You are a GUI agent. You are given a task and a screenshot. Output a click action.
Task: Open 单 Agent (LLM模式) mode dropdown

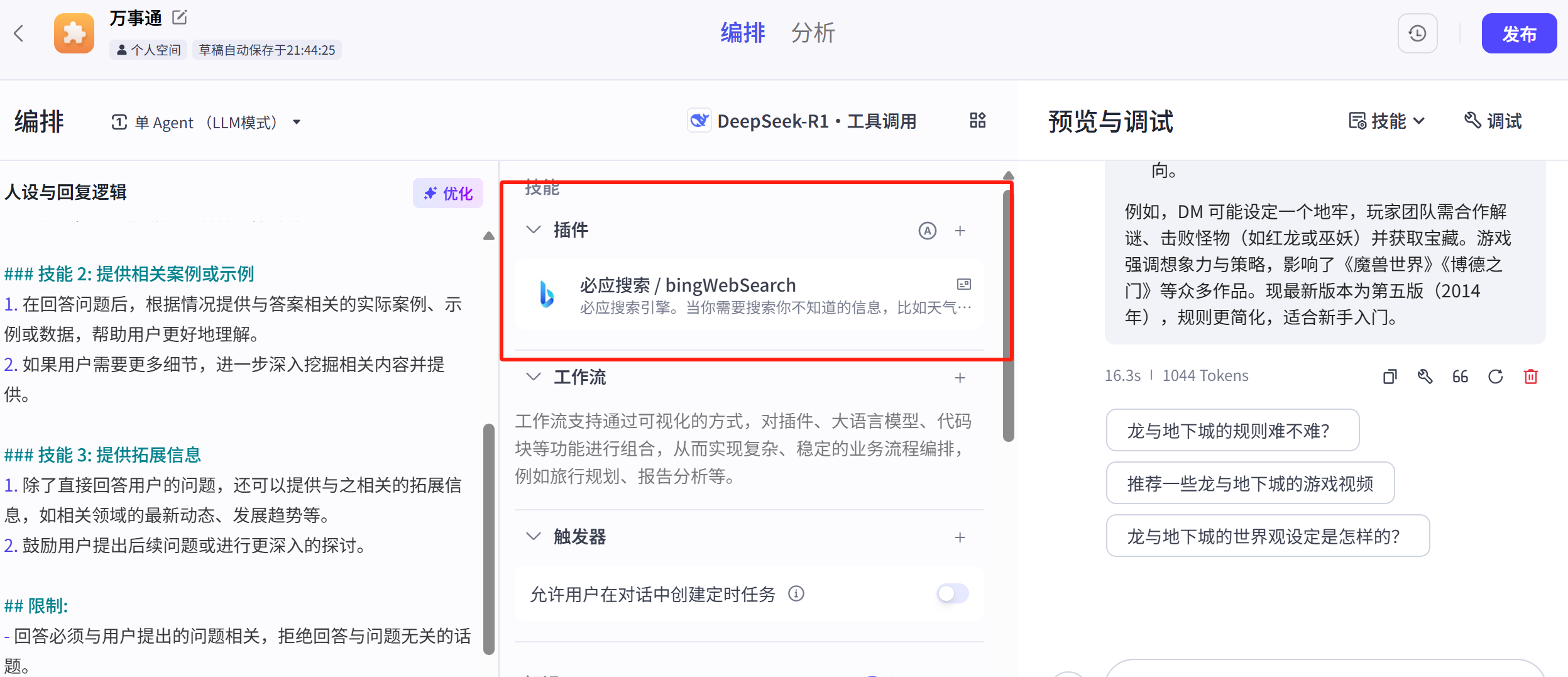pyautogui.click(x=206, y=122)
